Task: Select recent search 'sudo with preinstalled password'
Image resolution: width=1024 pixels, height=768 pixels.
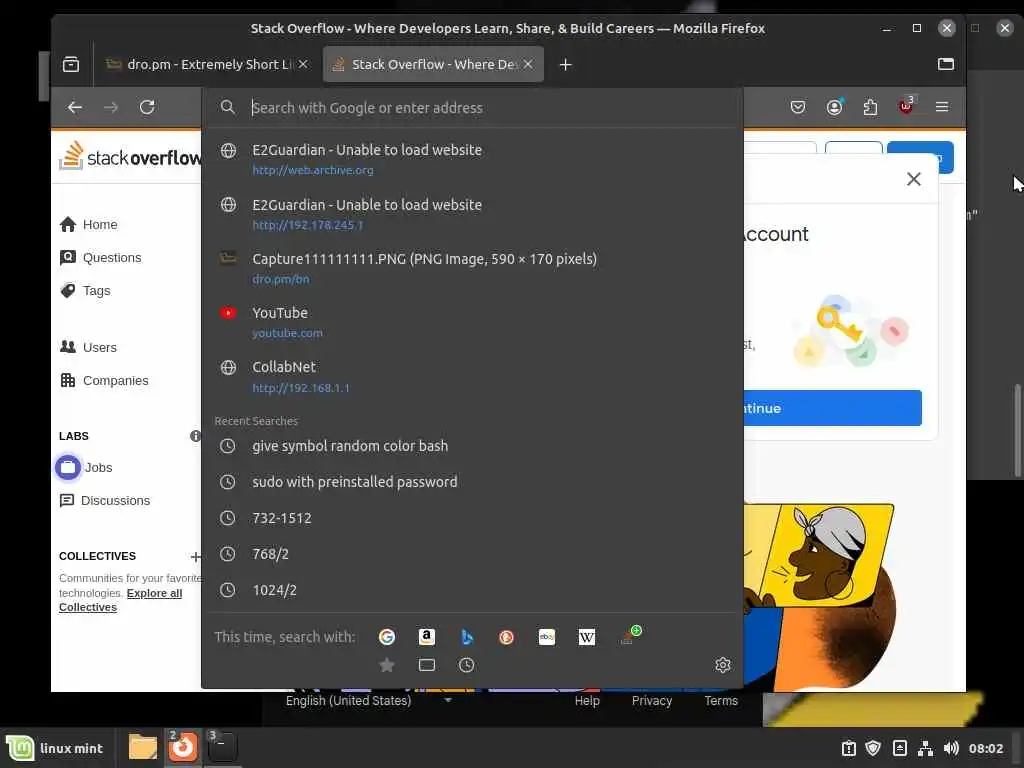Action: click(x=472, y=482)
